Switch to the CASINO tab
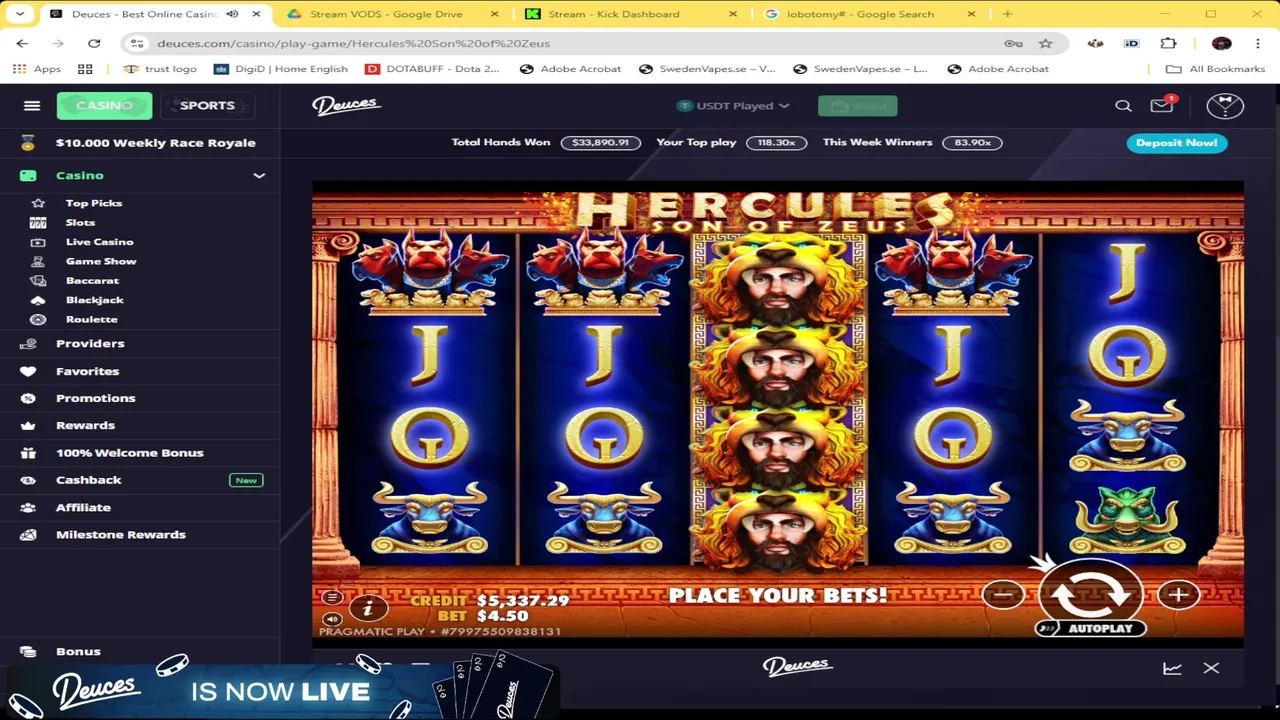 click(x=104, y=105)
